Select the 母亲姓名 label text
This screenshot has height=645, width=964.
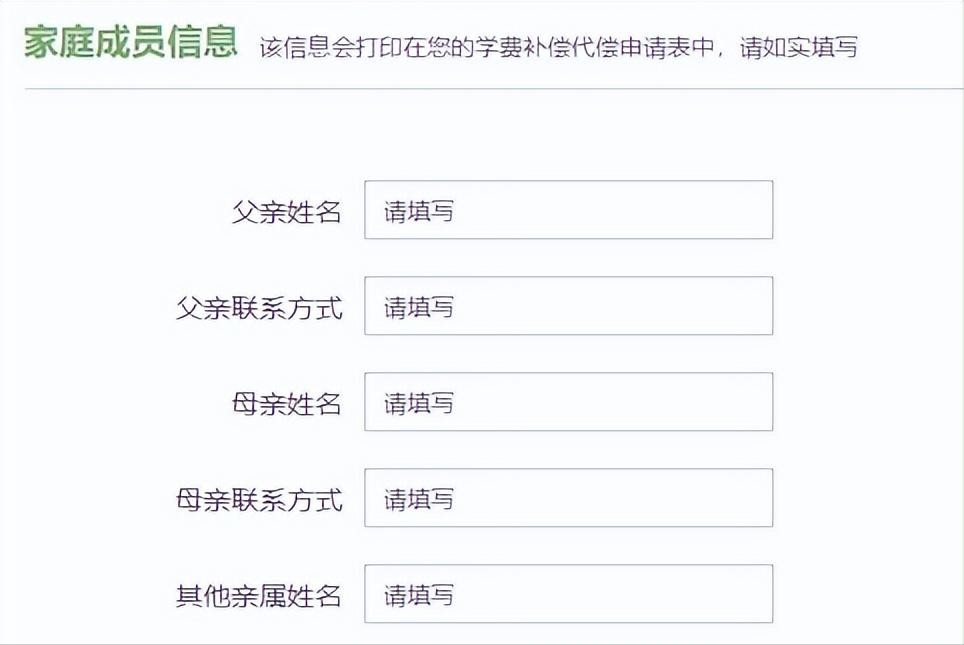point(287,403)
